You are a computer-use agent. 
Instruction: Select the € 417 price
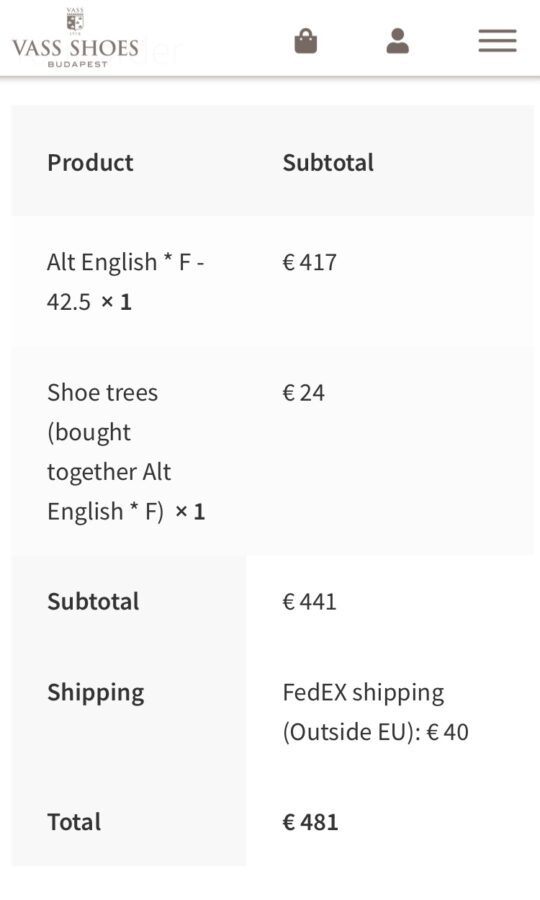pos(309,262)
